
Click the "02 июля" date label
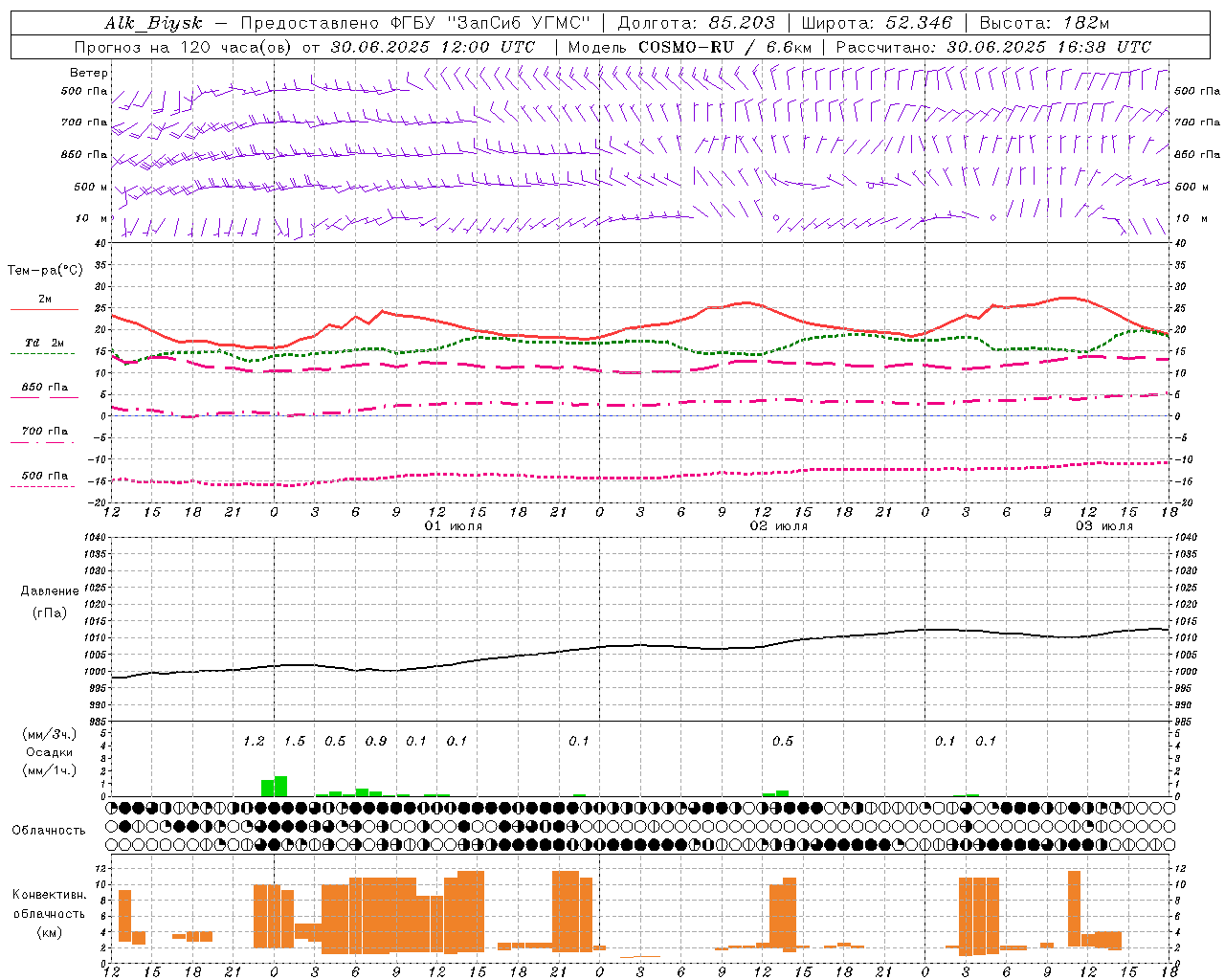[x=779, y=526]
